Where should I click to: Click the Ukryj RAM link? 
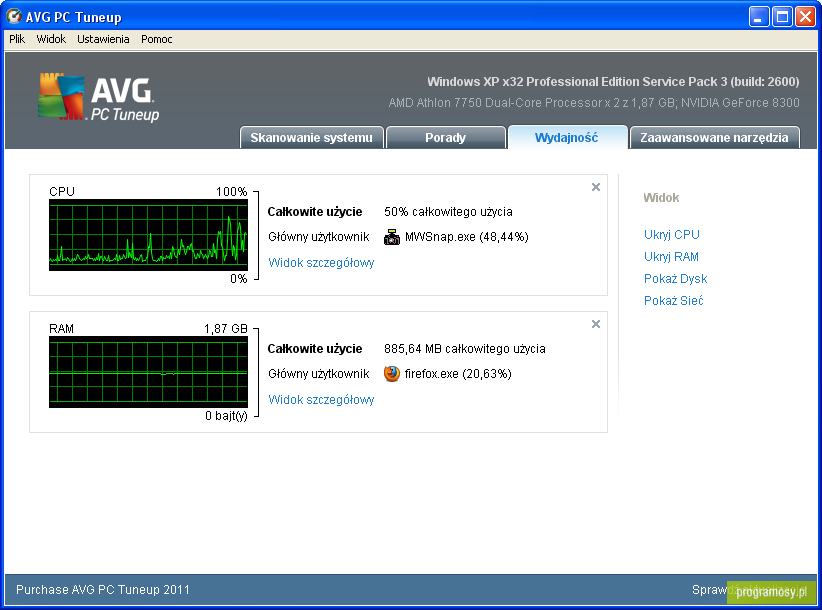[x=671, y=256]
